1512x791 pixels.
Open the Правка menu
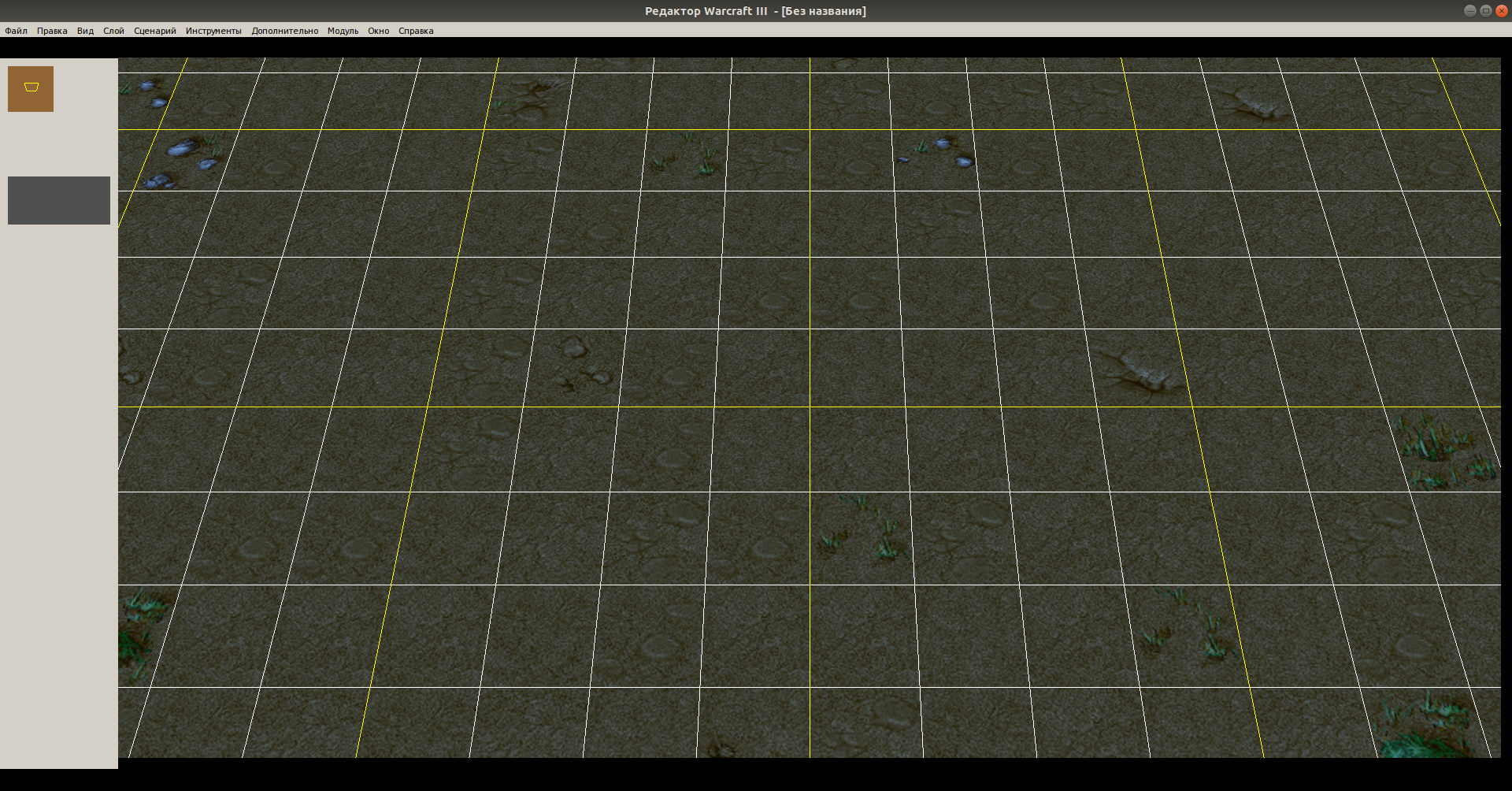52,31
